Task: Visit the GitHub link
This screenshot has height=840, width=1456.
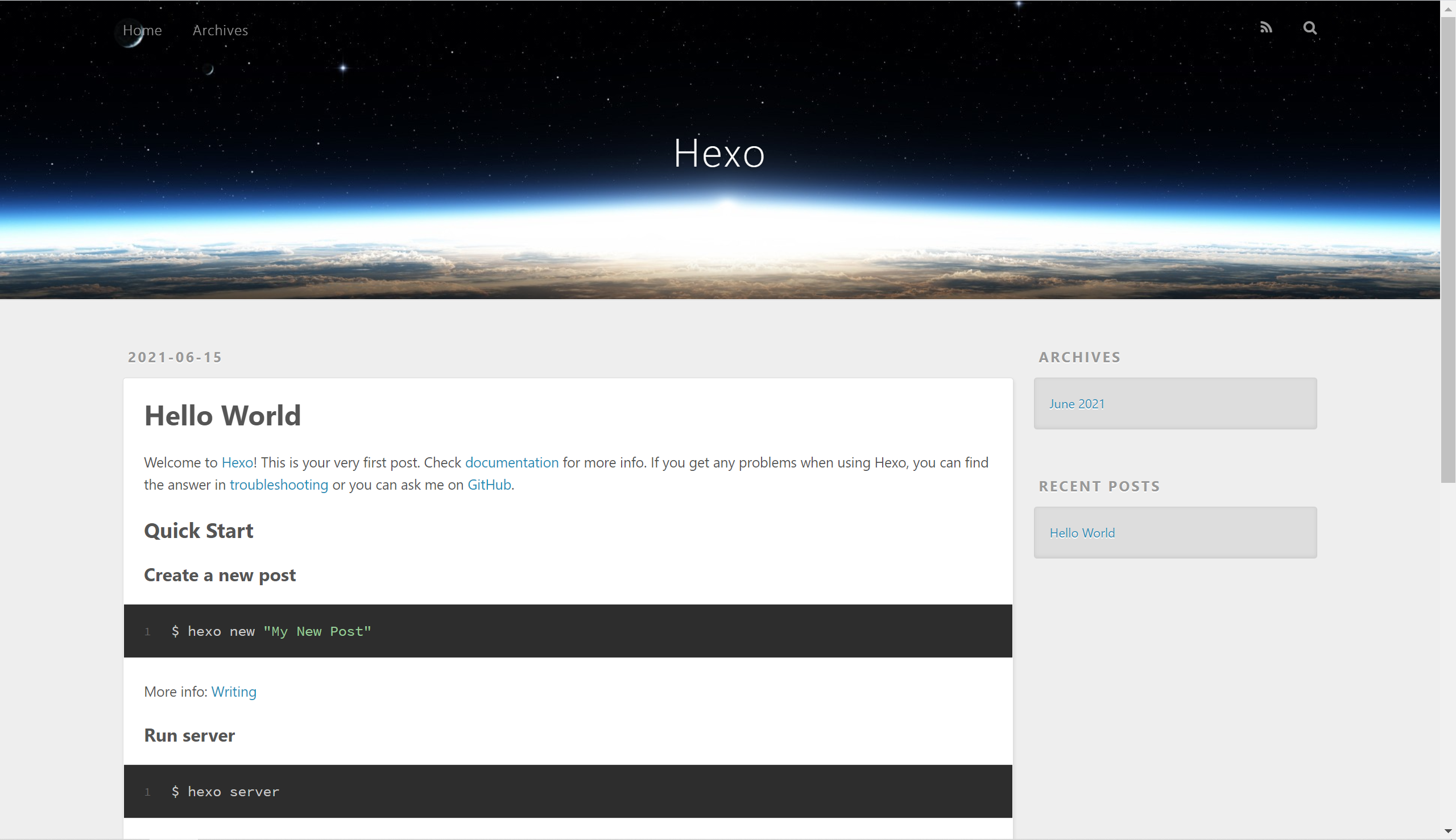Action: pyautogui.click(x=489, y=485)
